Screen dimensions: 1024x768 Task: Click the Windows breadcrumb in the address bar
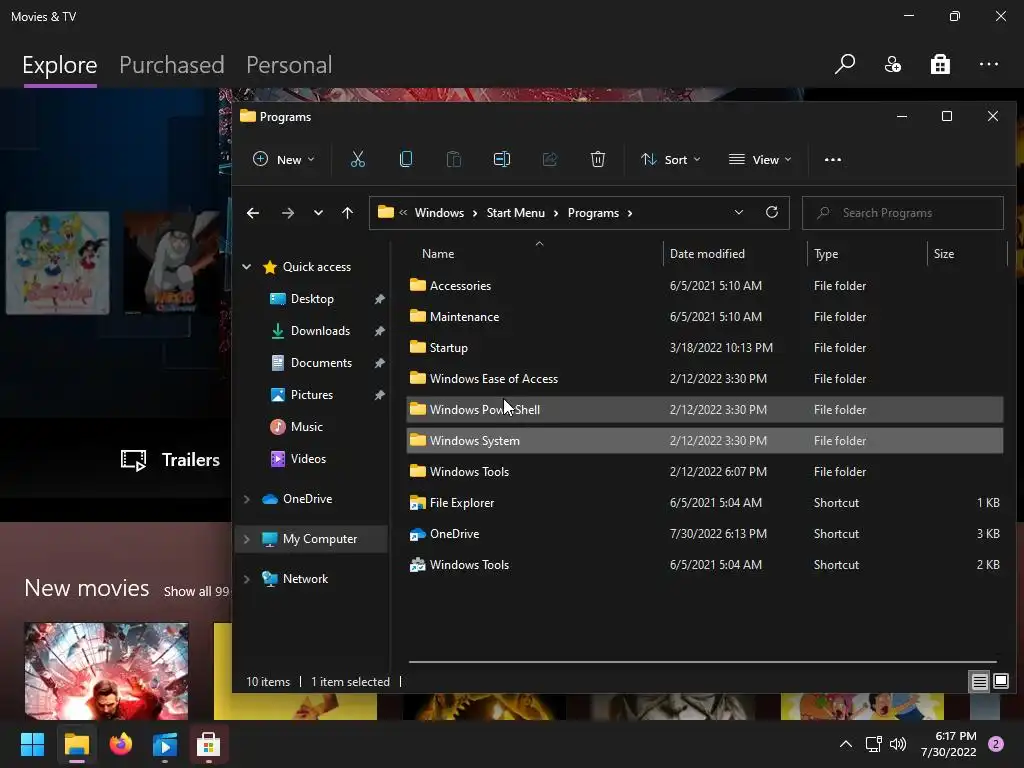tap(440, 213)
